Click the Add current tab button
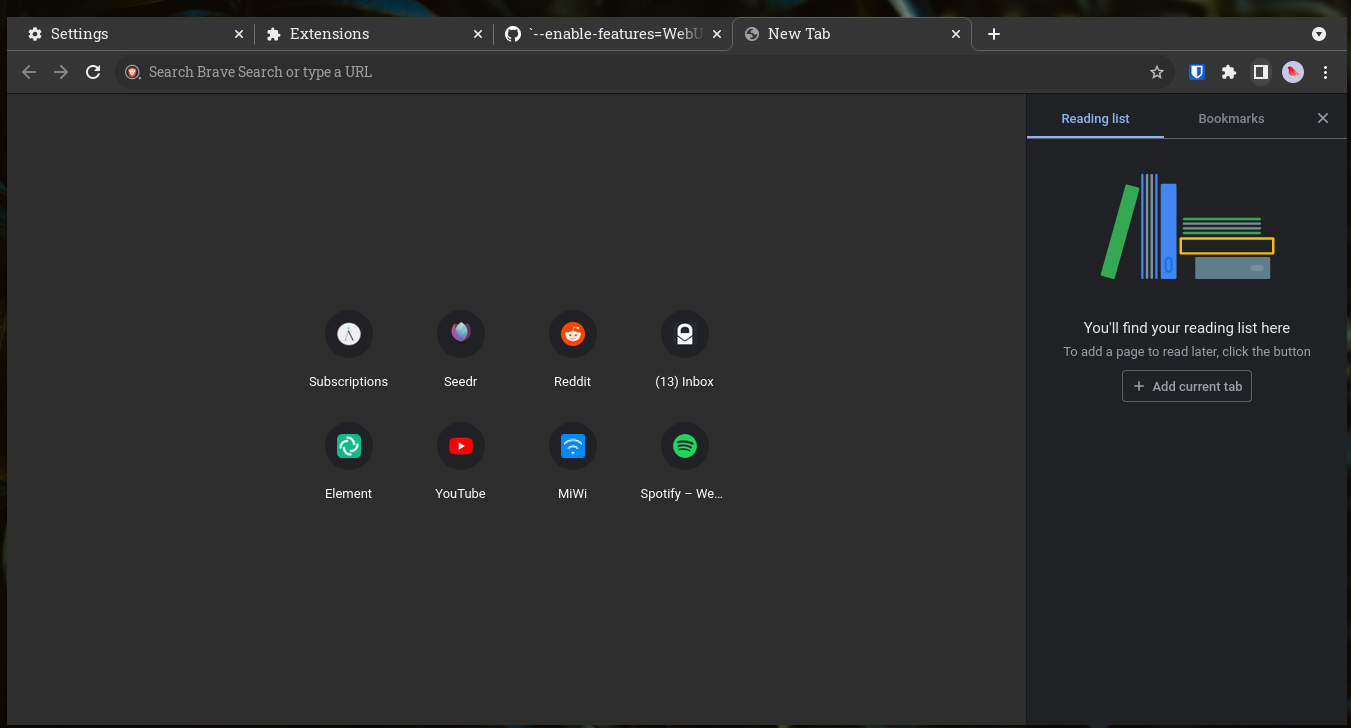This screenshot has width=1351, height=728. [1186, 386]
